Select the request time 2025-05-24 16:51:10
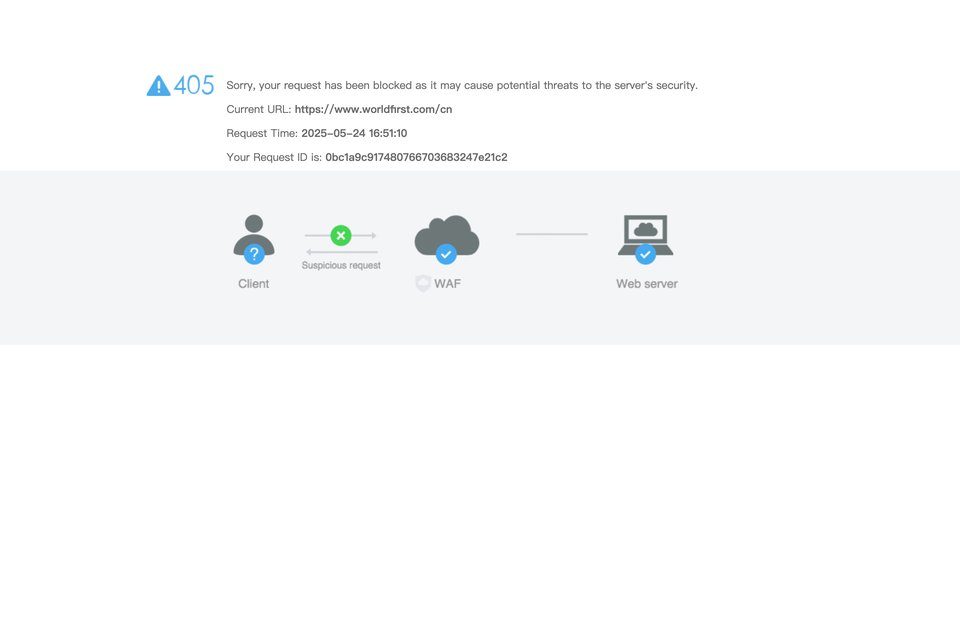This screenshot has height=627, width=960. click(354, 133)
